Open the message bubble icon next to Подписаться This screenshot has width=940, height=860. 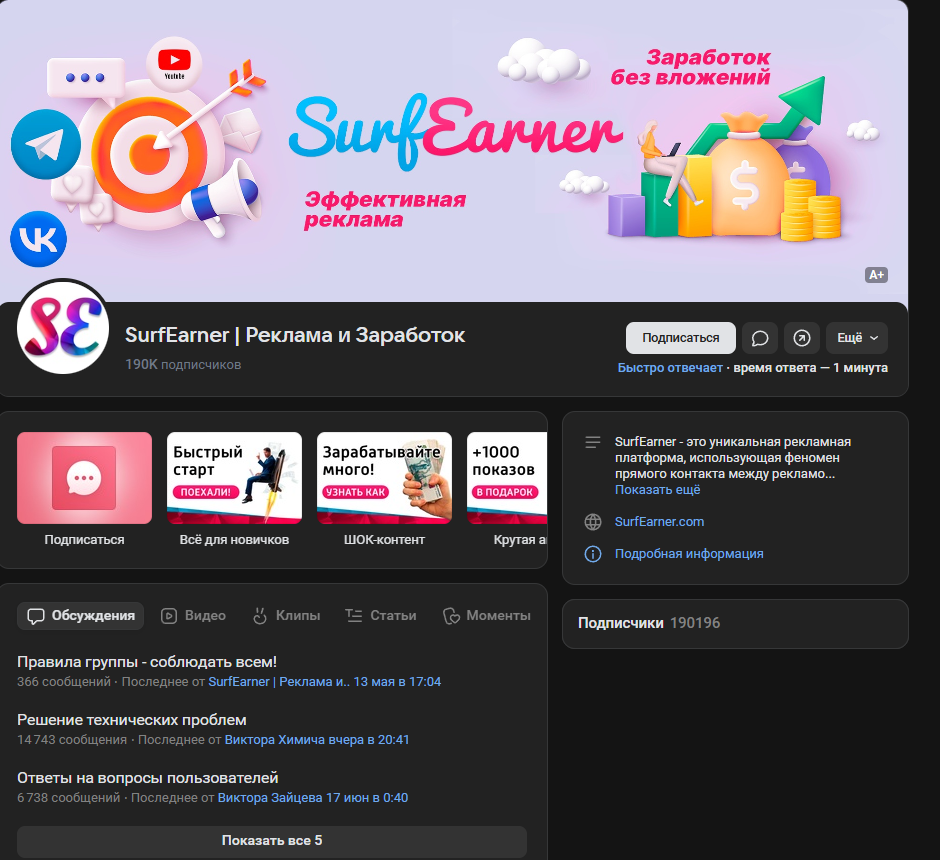point(760,338)
